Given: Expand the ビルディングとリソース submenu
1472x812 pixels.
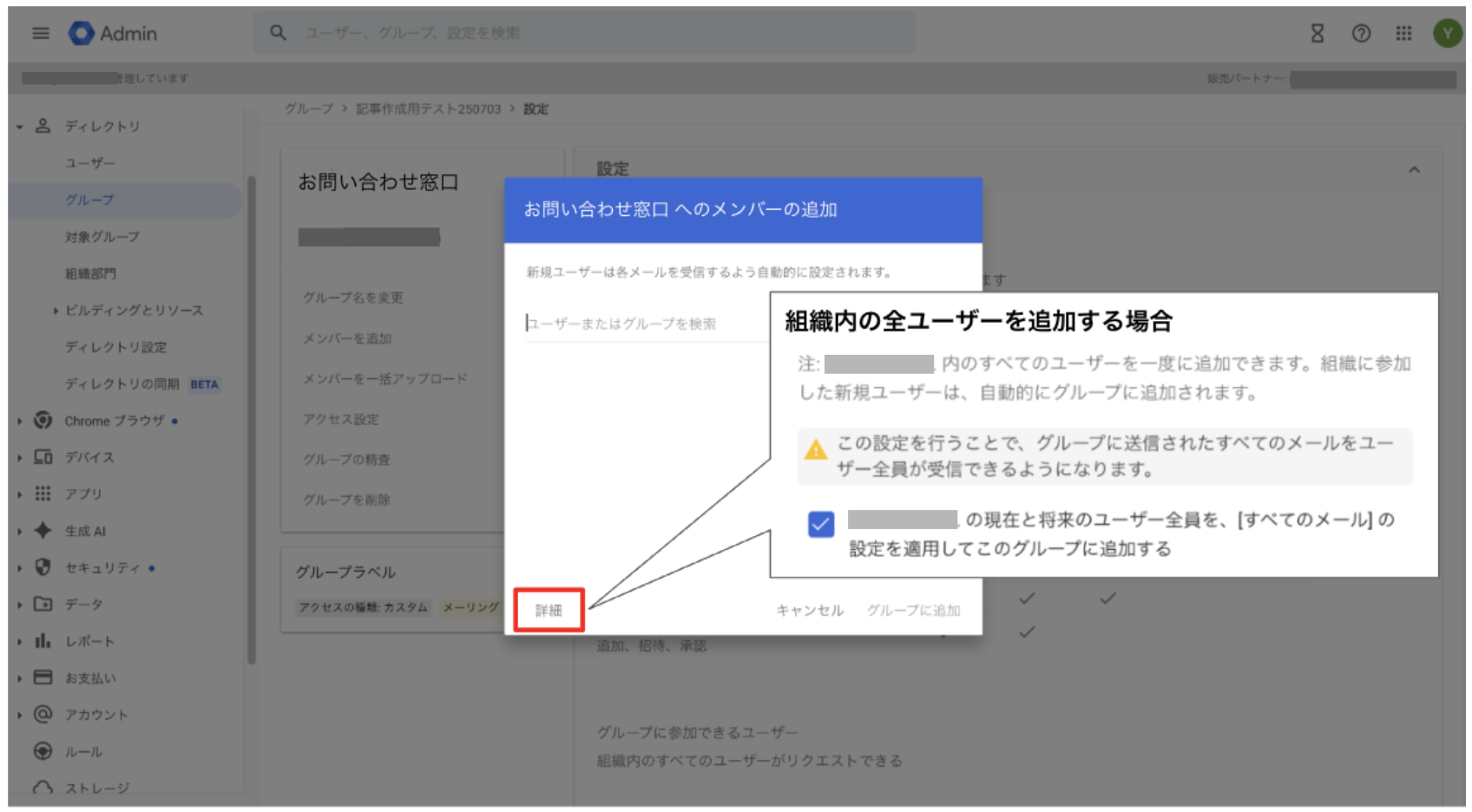Looking at the screenshot, I should point(56,311).
